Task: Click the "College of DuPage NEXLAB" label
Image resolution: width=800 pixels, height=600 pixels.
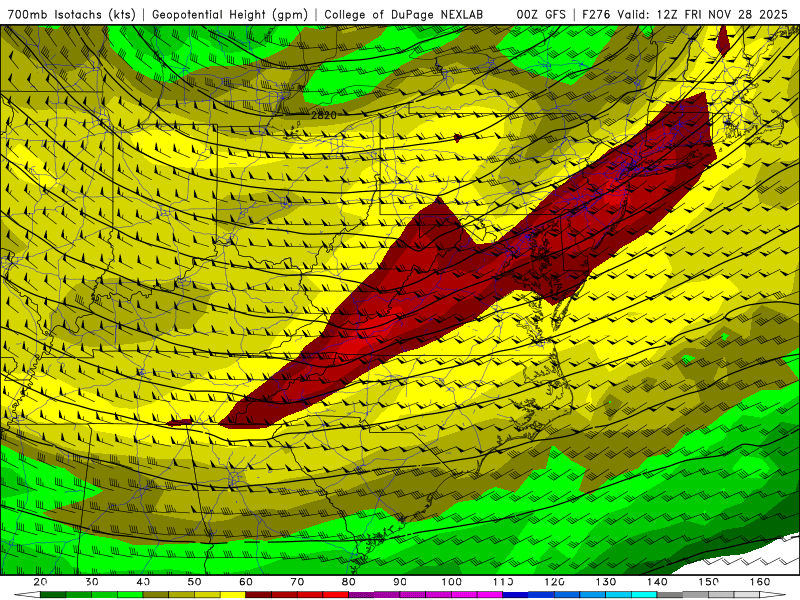Action: 404,14
